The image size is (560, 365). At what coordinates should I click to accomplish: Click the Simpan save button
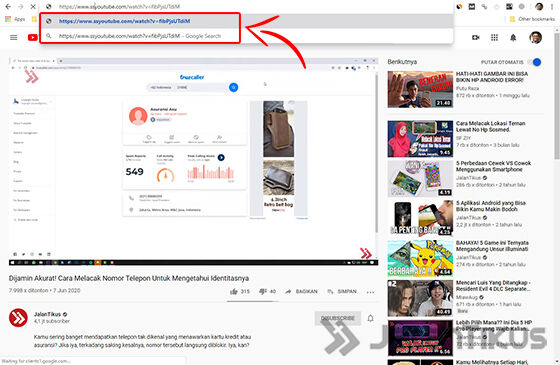coord(342,291)
